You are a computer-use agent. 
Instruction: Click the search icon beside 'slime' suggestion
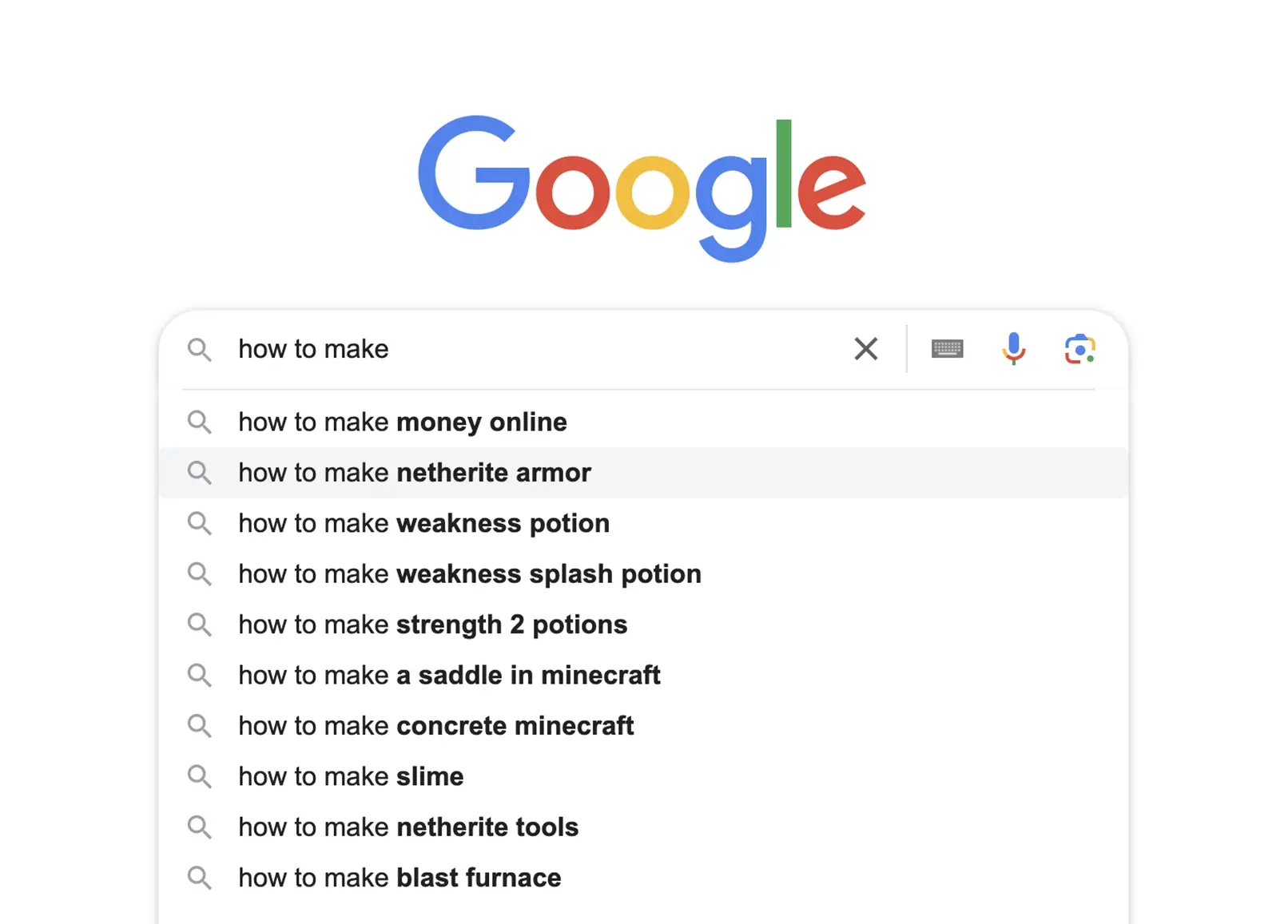pos(199,777)
